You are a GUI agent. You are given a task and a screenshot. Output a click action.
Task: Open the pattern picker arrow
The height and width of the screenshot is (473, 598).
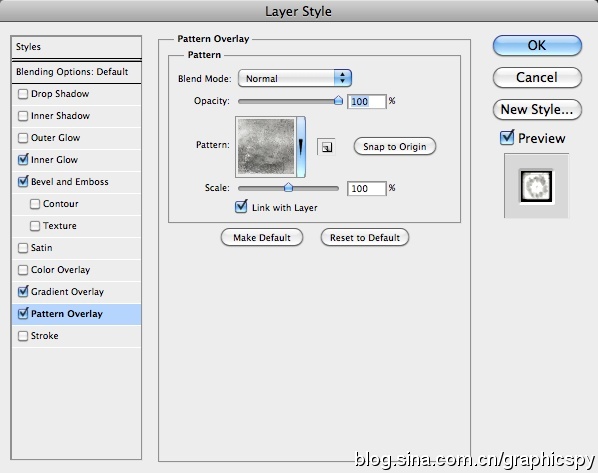[301, 147]
